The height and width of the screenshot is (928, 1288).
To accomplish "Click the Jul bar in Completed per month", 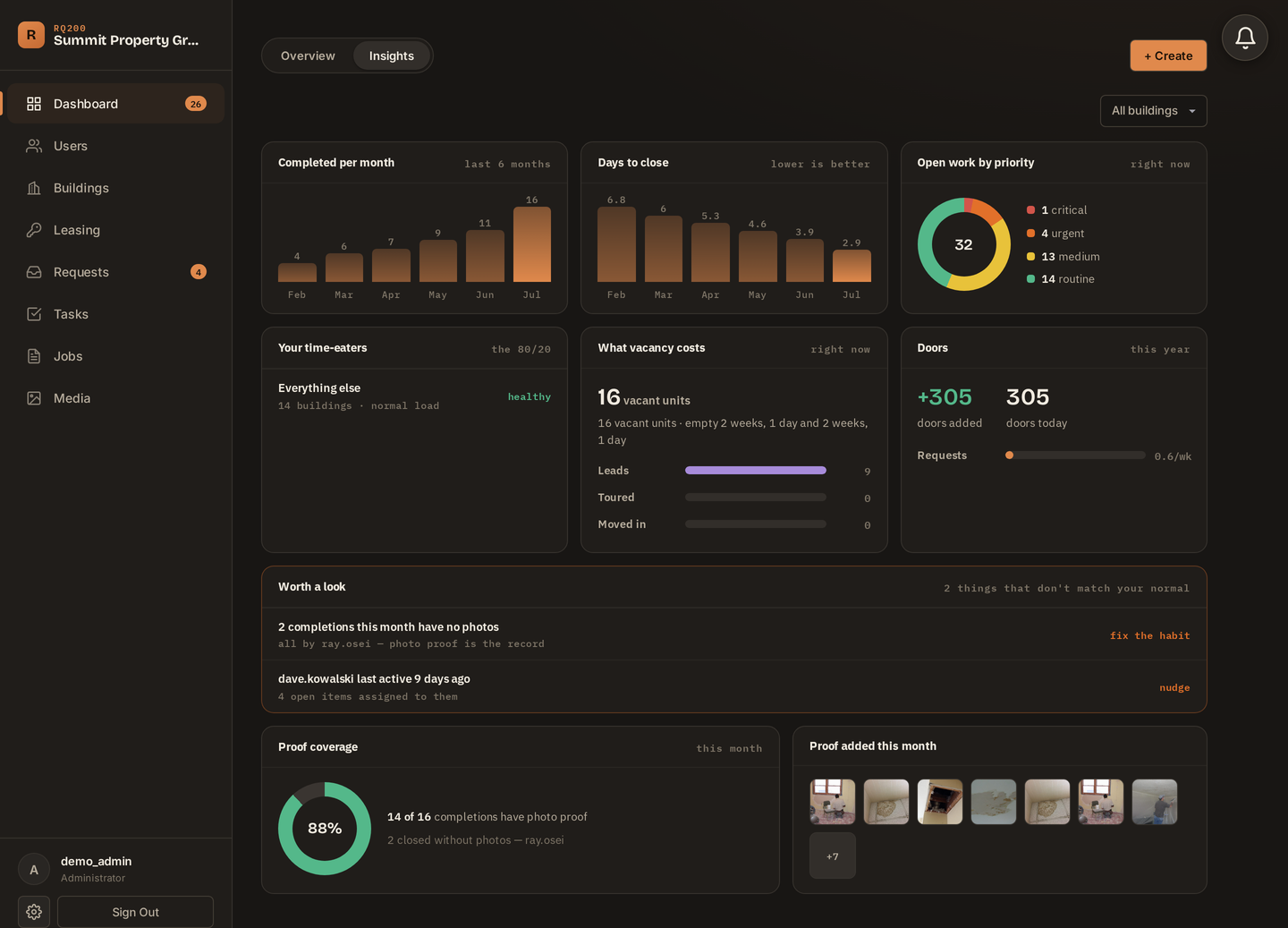I will (532, 244).
